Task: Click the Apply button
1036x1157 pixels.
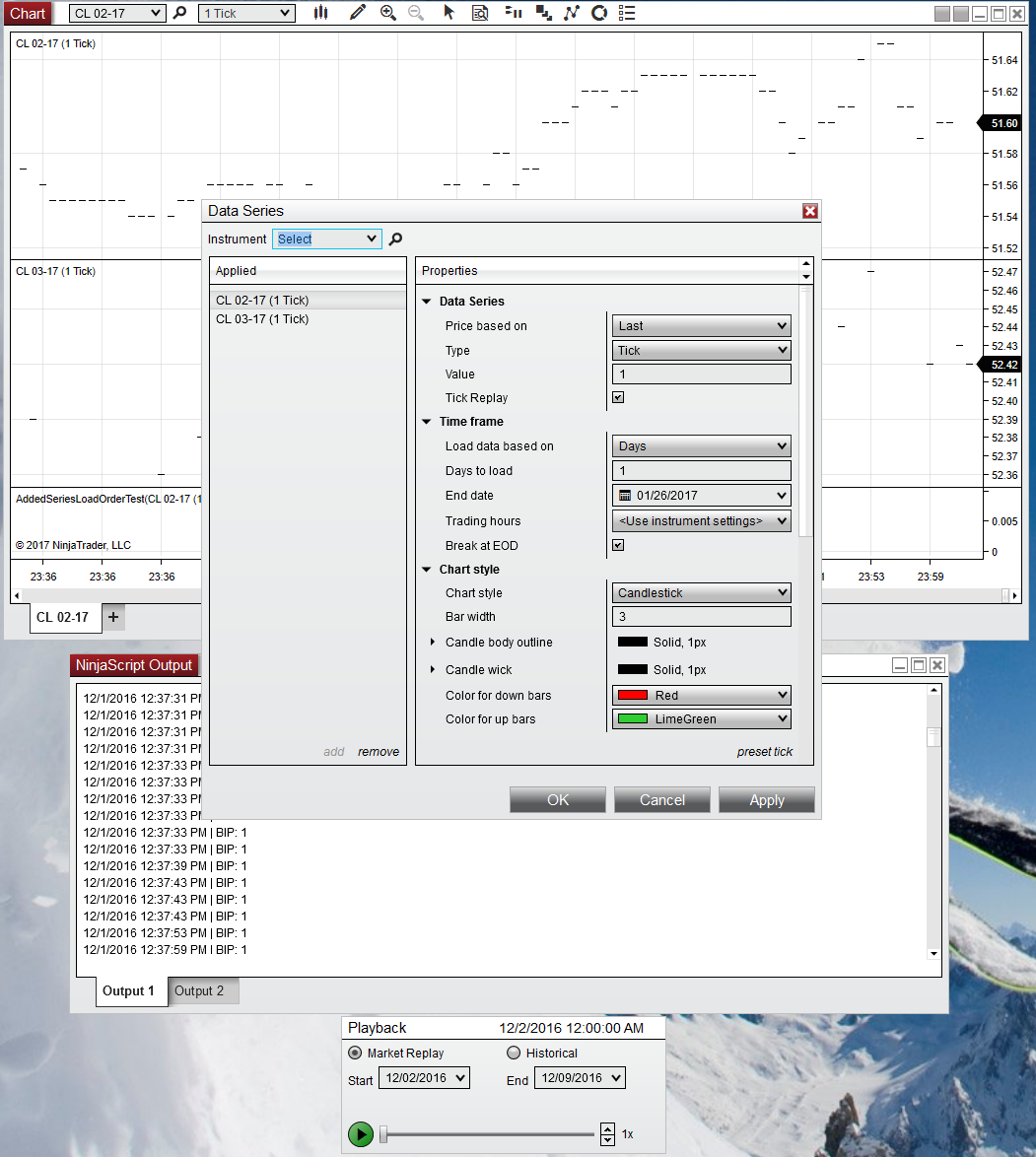Action: coord(766,799)
